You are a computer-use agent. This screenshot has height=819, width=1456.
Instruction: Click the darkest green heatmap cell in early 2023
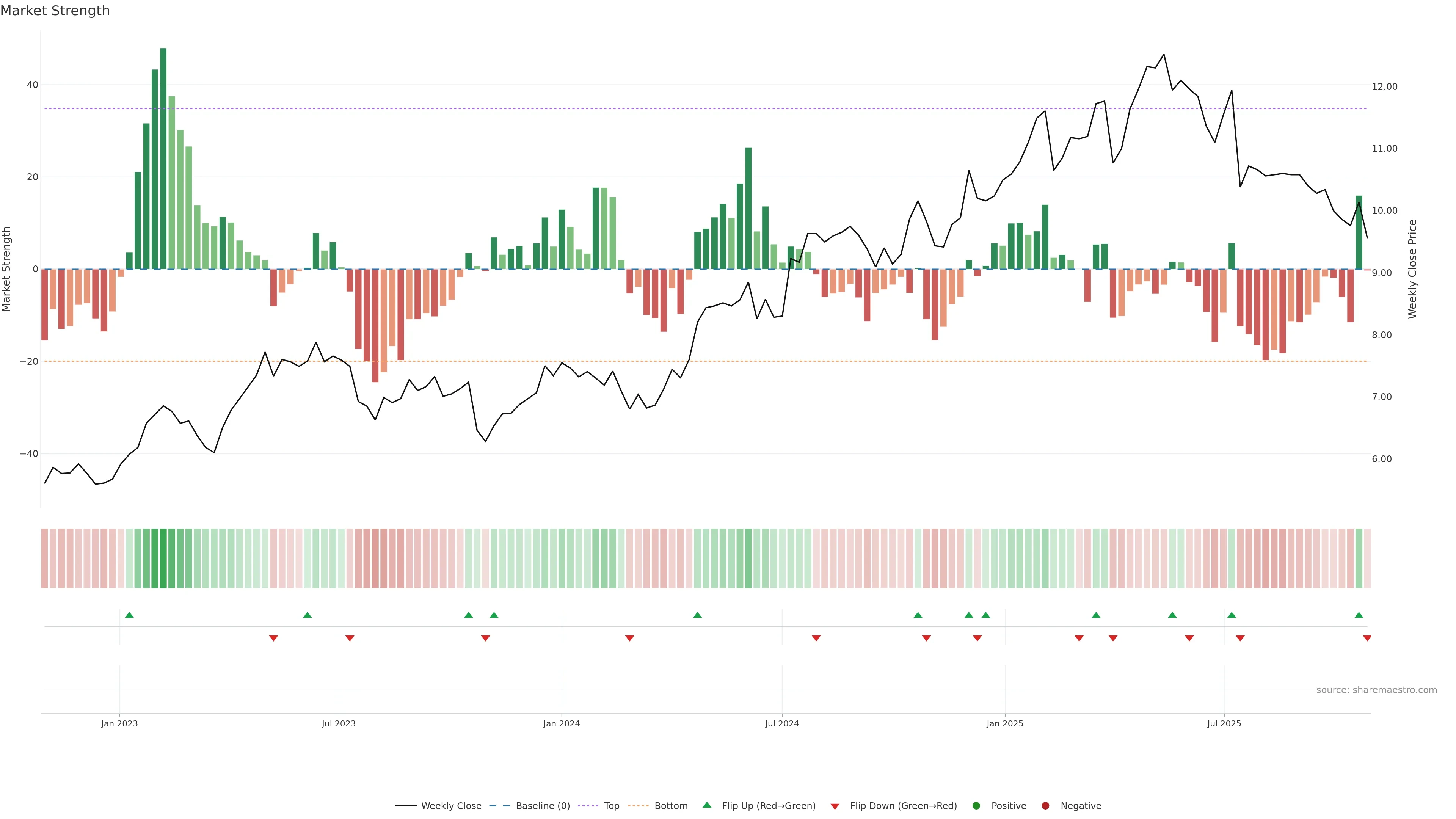(x=163, y=559)
